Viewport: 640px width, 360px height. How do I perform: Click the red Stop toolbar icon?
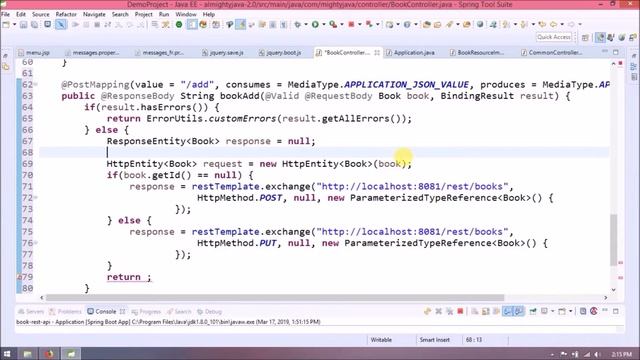[351, 25]
